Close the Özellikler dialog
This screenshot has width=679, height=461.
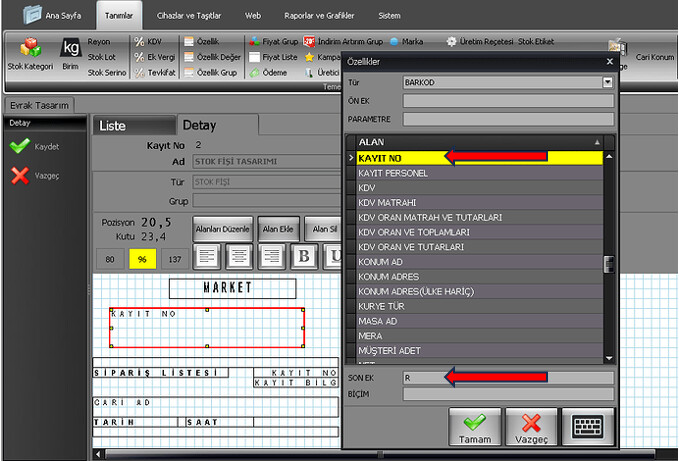pos(610,61)
